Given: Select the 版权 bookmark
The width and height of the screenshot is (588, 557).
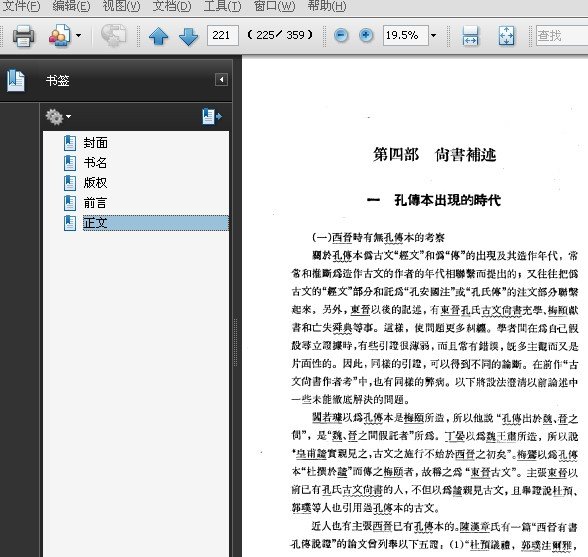Looking at the screenshot, I should (x=96, y=183).
